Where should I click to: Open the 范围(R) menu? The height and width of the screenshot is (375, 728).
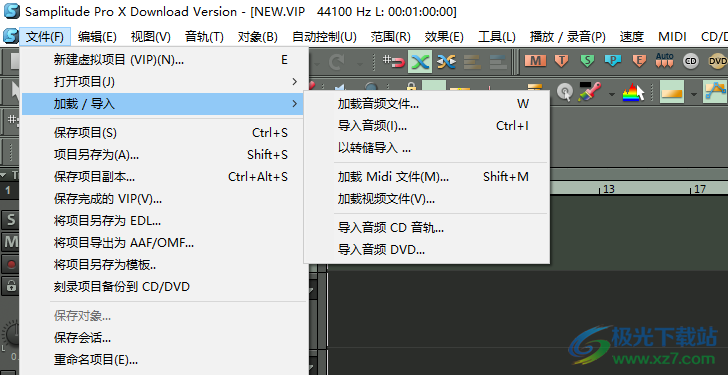click(391, 36)
